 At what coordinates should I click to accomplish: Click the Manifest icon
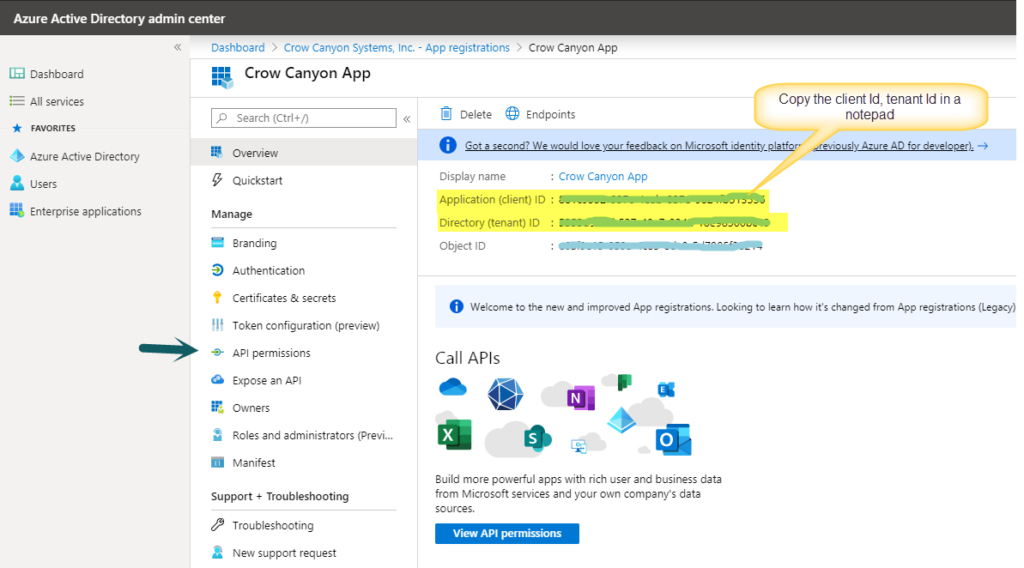(217, 462)
